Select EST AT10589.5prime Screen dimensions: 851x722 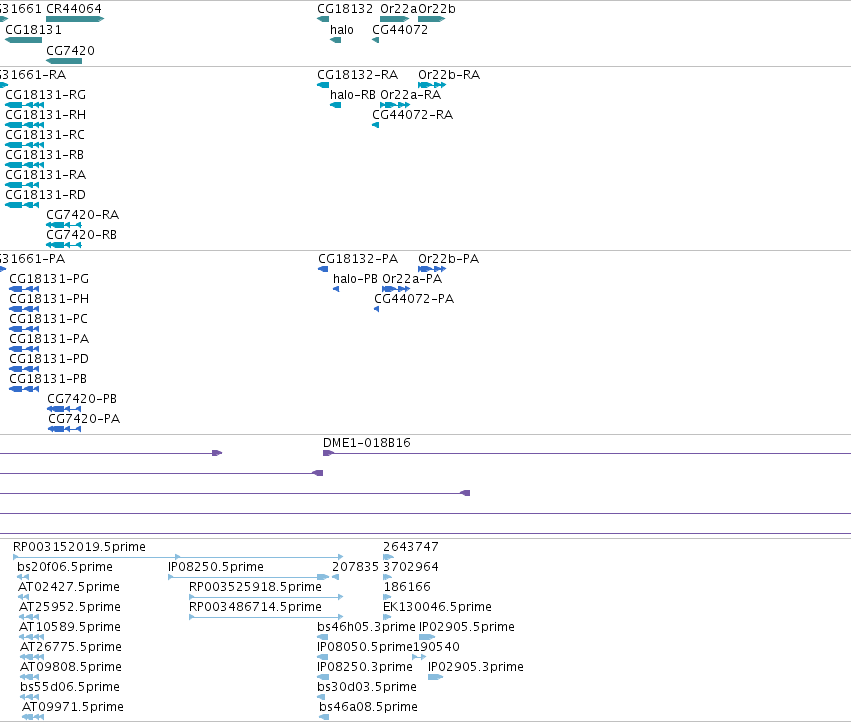pyautogui.click(x=70, y=626)
